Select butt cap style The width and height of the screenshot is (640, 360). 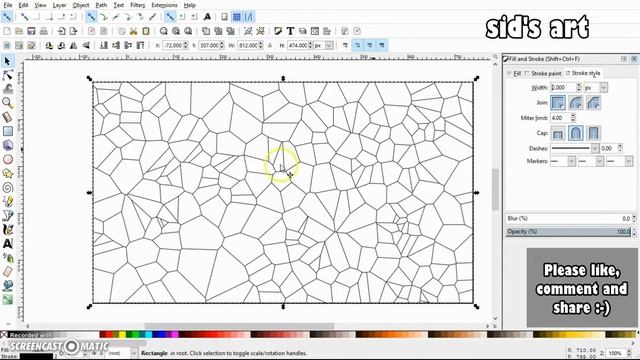(x=558, y=133)
